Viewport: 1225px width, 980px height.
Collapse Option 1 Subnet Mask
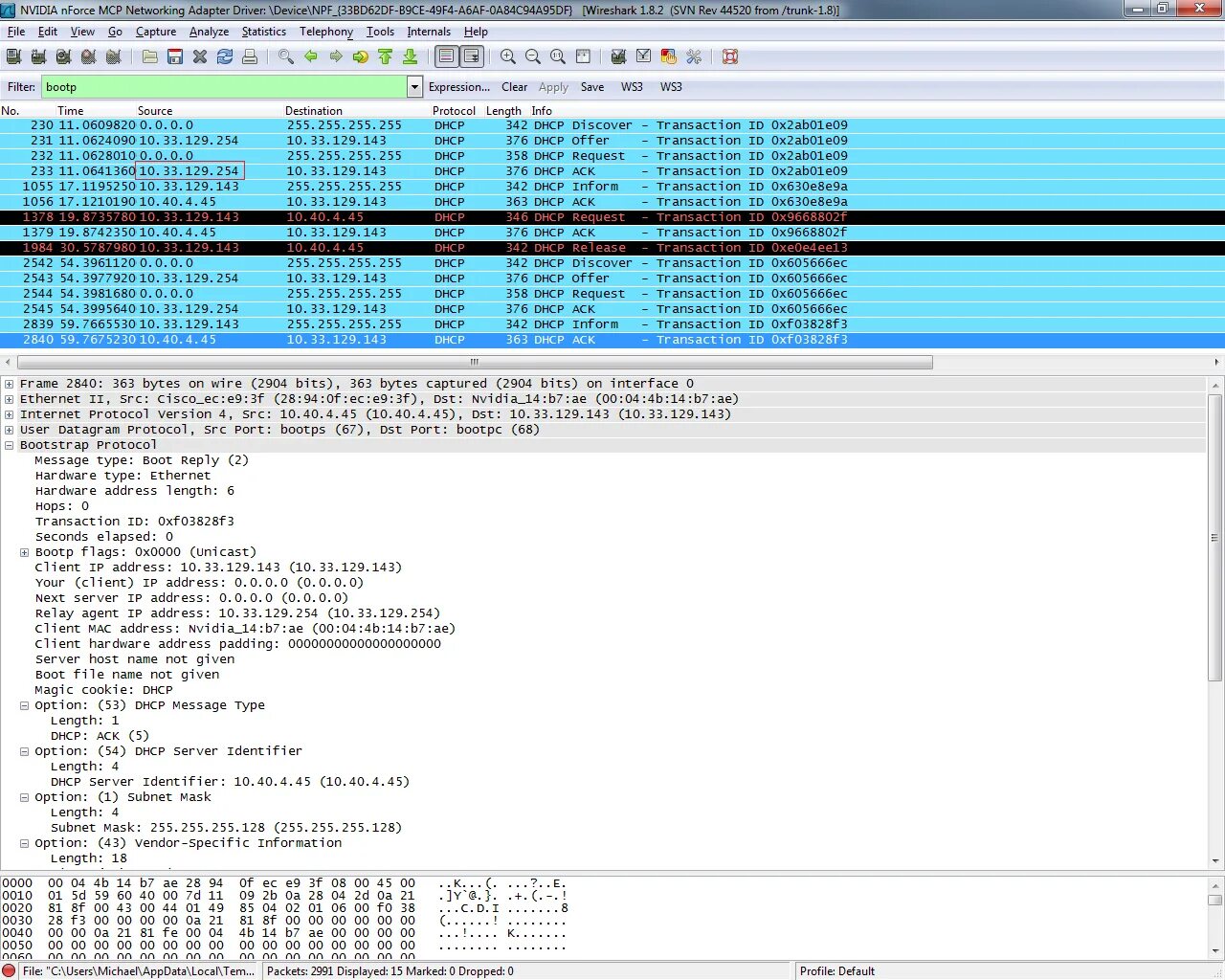[24, 797]
